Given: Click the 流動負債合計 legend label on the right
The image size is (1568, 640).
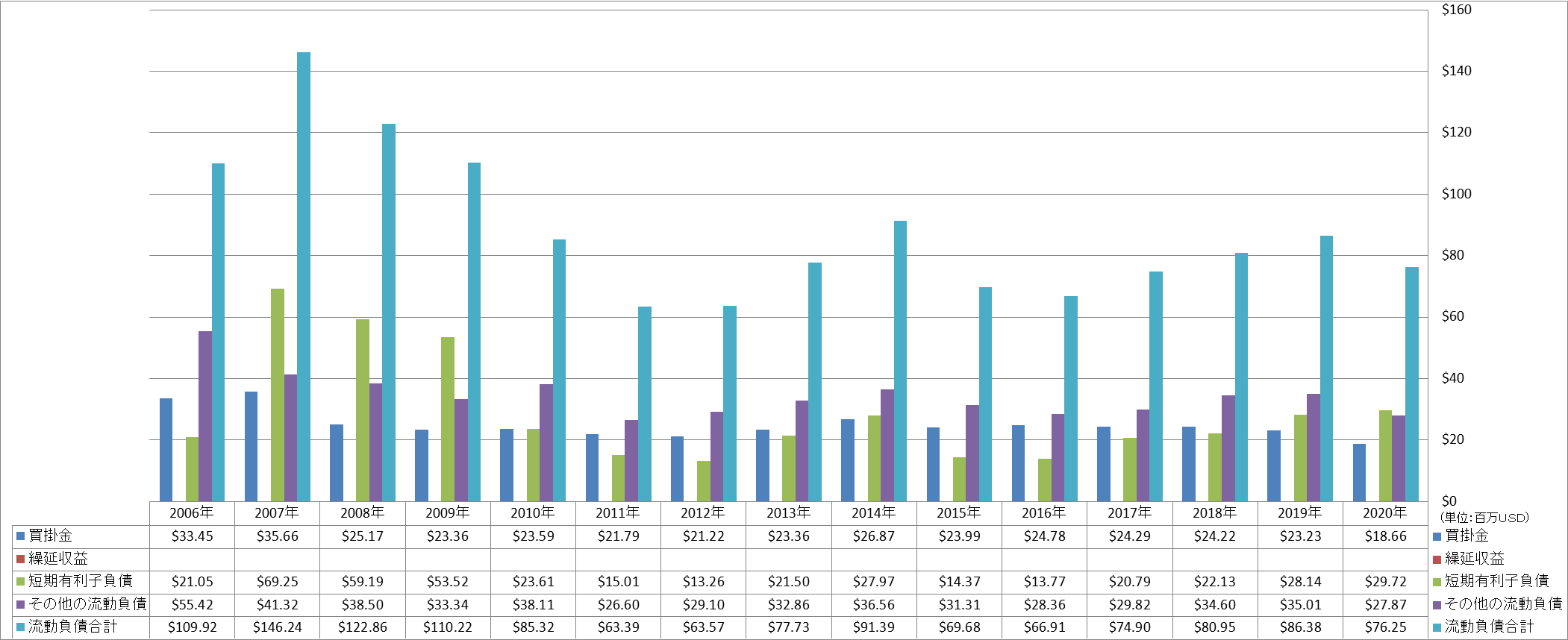Looking at the screenshot, I should click(x=1489, y=627).
